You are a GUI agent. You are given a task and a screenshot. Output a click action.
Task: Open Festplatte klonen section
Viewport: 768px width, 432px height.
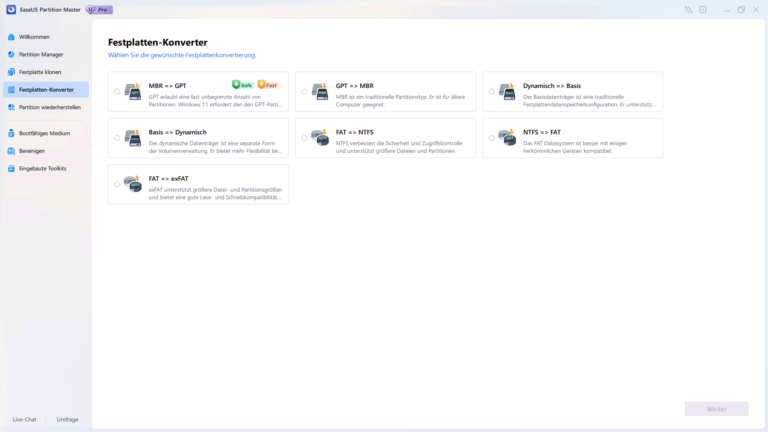[46, 72]
